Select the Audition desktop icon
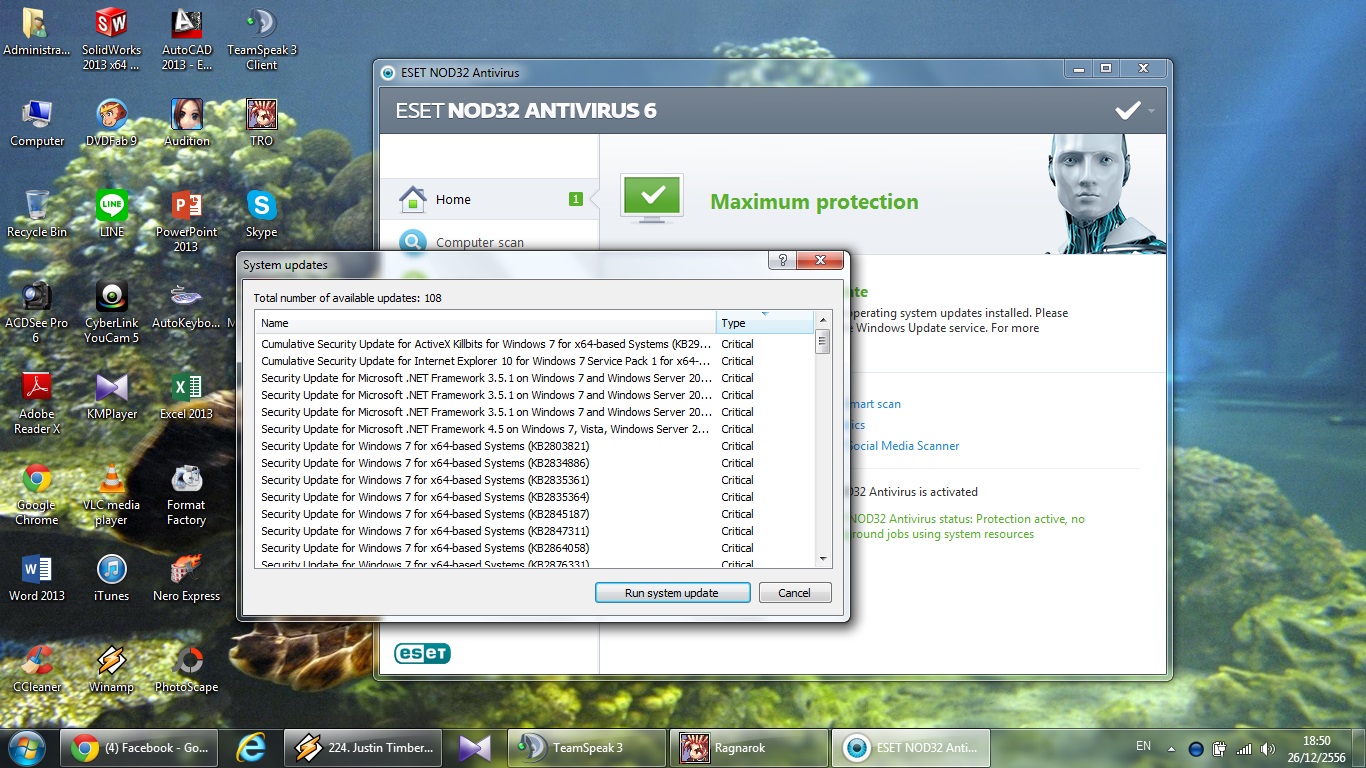 coord(187,124)
